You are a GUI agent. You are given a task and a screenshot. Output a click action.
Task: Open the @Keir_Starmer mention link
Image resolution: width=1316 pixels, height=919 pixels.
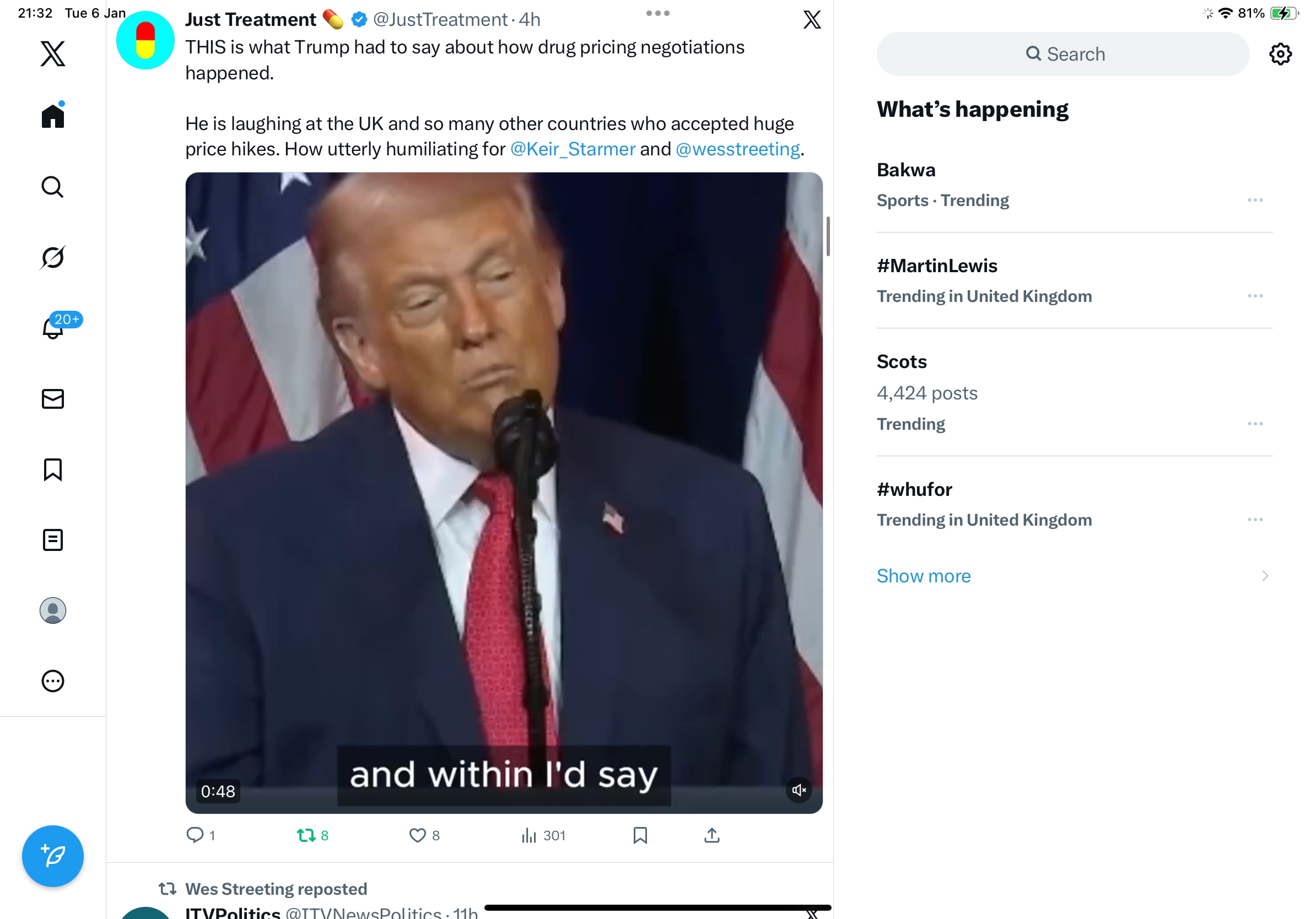click(573, 149)
